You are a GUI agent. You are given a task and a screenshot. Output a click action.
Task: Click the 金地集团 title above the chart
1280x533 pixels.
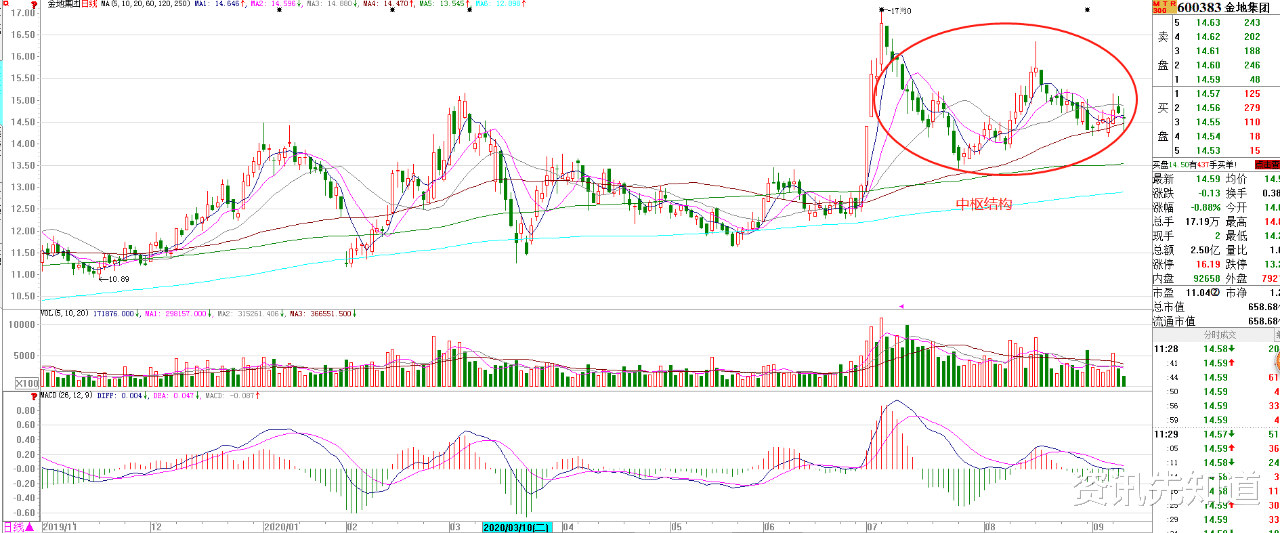(62, 5)
